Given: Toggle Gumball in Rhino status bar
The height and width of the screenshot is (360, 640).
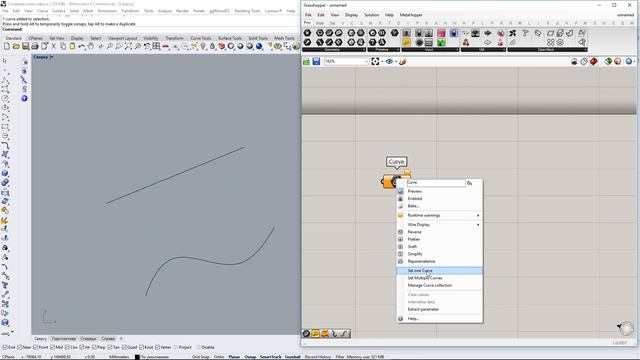Looking at the screenshot, I should click(x=292, y=357).
